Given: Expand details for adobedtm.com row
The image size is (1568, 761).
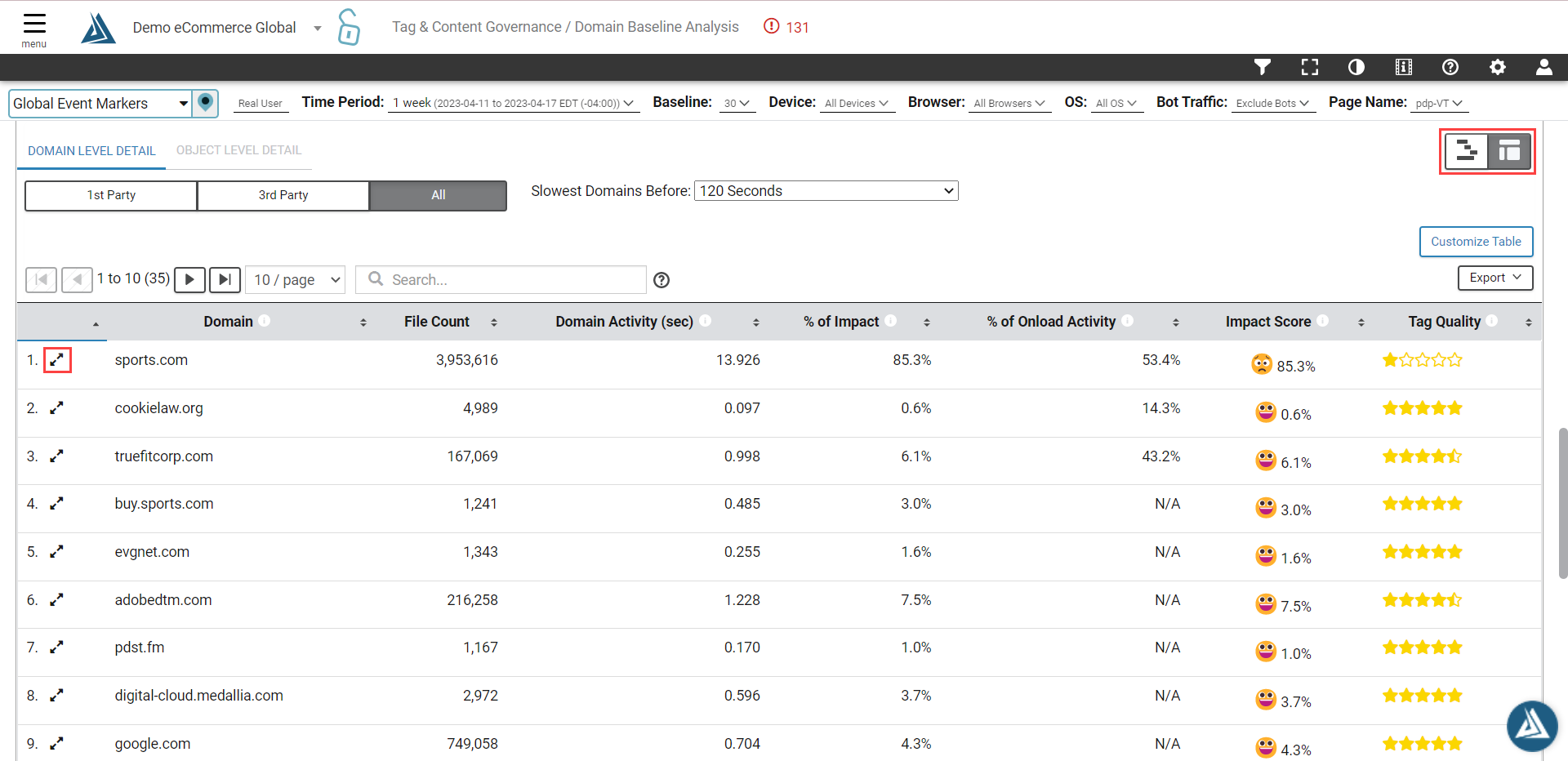Looking at the screenshot, I should 56,600.
